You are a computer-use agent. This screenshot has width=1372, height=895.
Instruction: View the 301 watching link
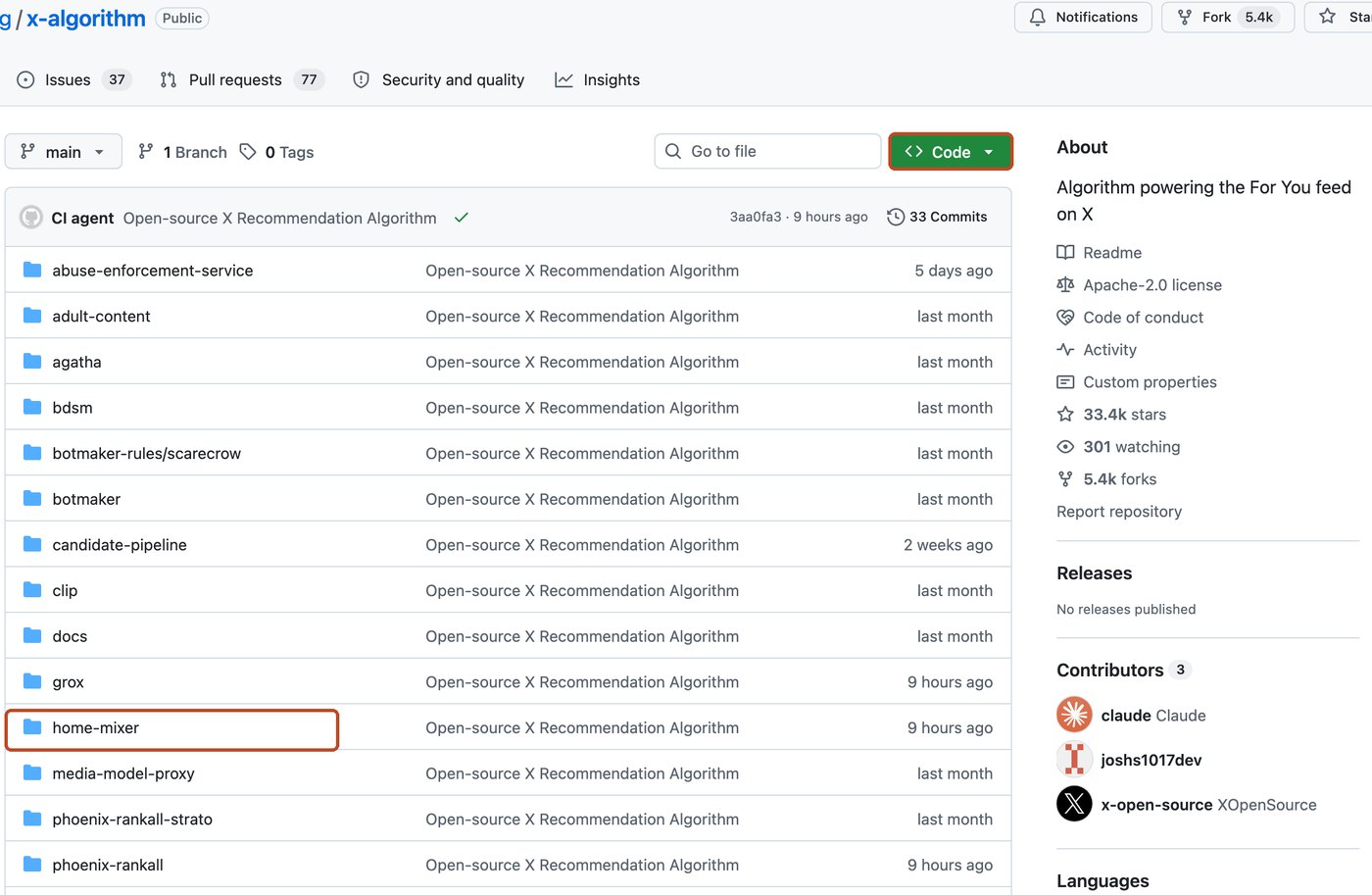1118,447
